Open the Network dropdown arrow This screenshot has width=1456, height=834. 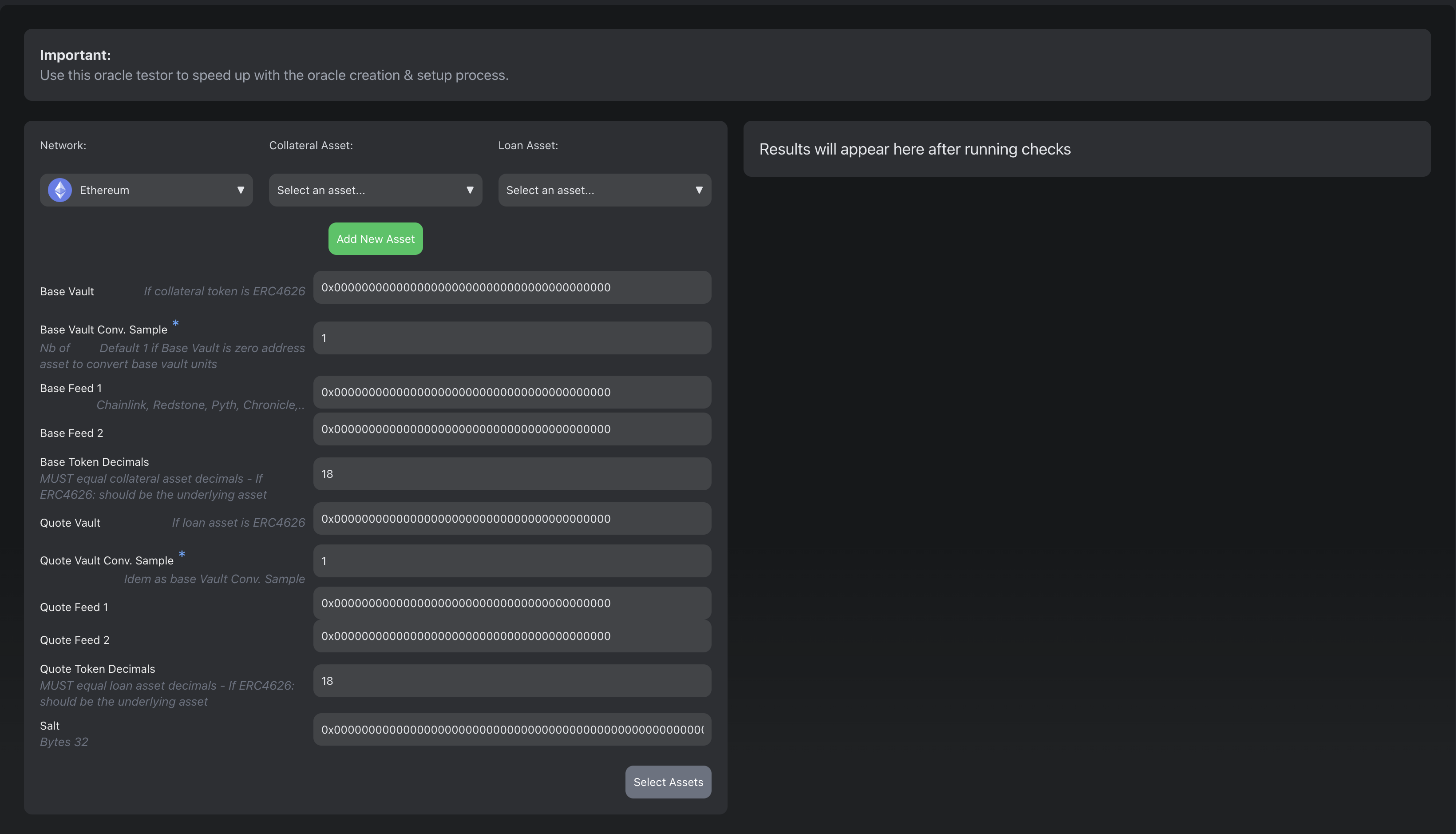click(x=241, y=190)
